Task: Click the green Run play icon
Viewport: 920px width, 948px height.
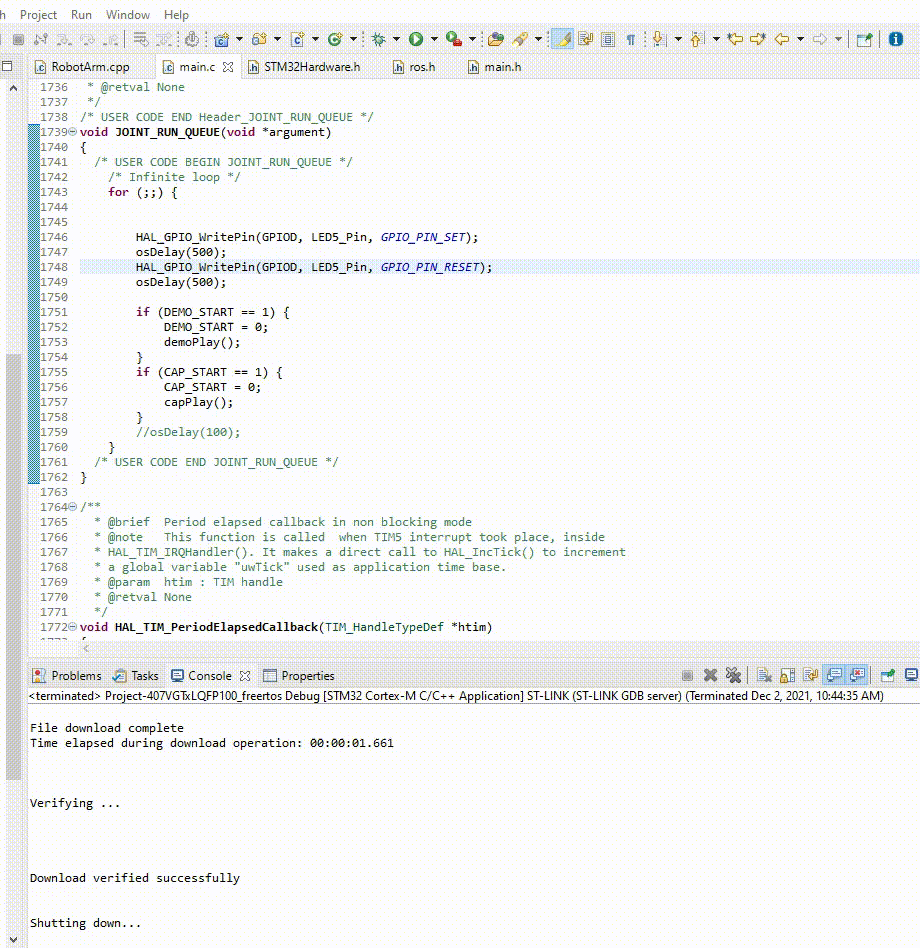Action: [x=416, y=40]
